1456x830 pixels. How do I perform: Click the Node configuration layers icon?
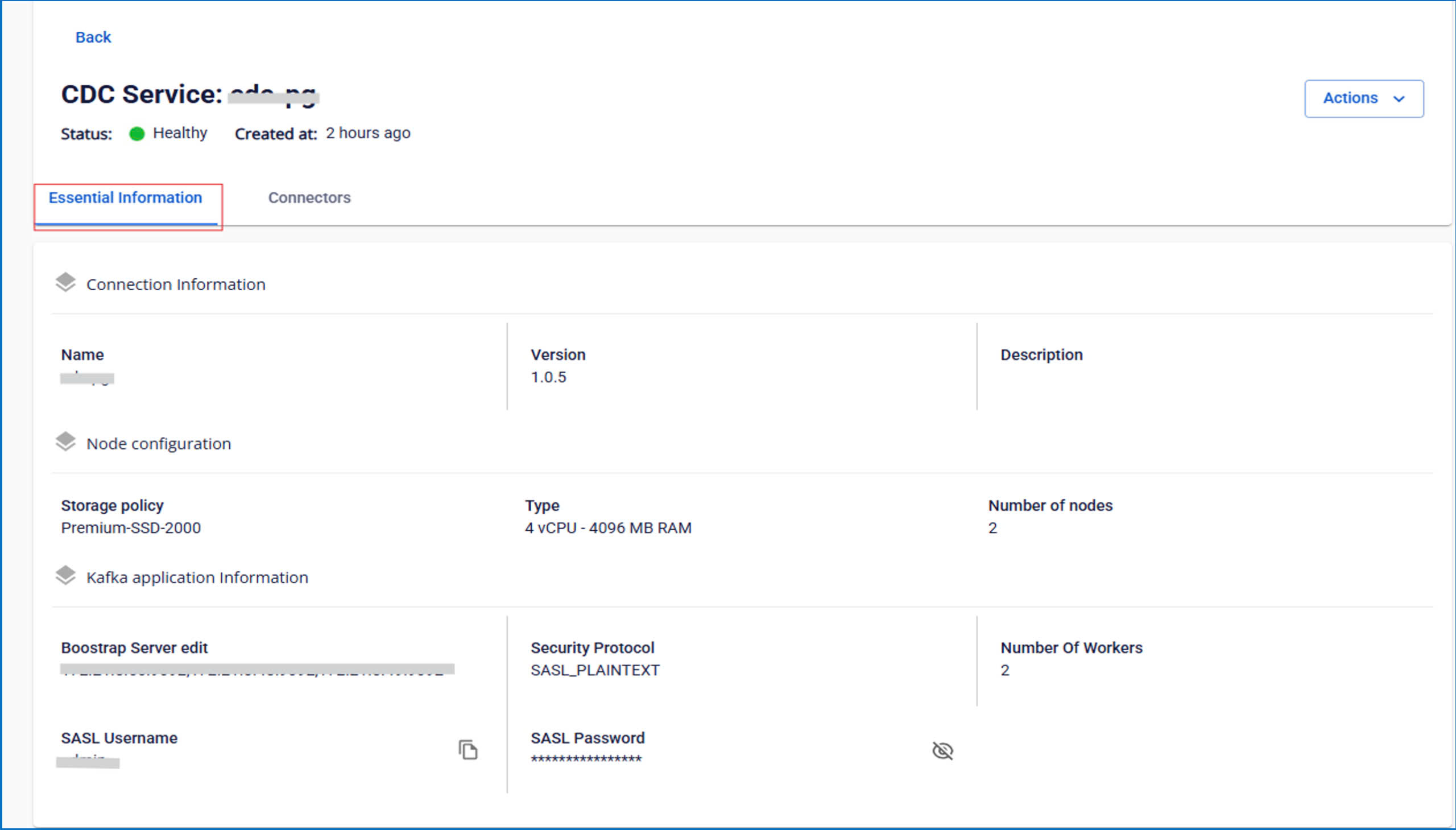pos(65,442)
